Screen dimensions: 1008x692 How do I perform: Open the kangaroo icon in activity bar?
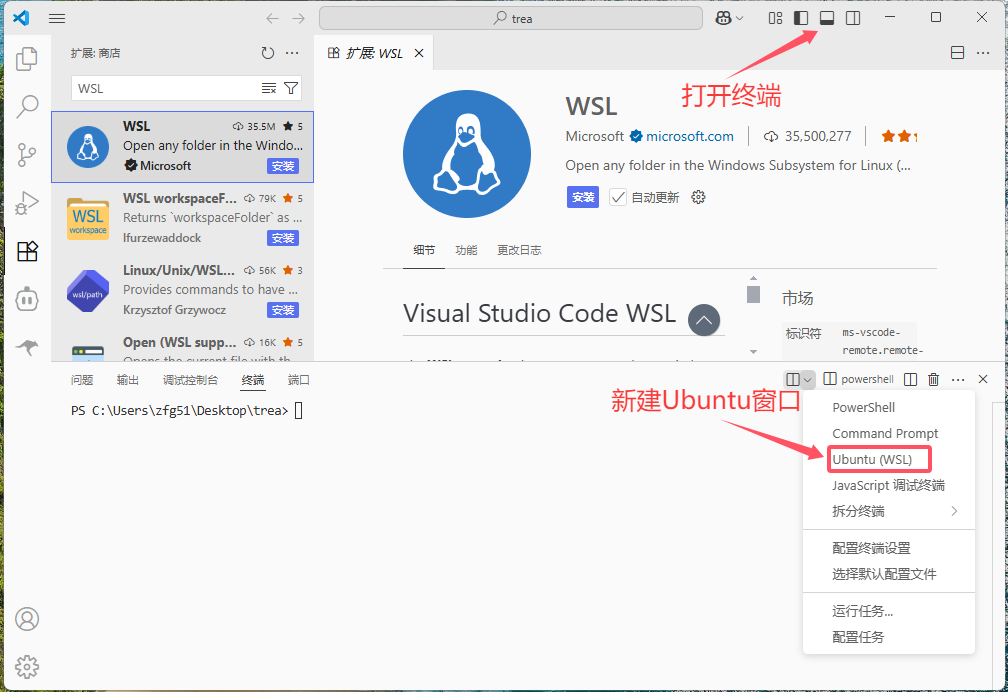point(27,347)
